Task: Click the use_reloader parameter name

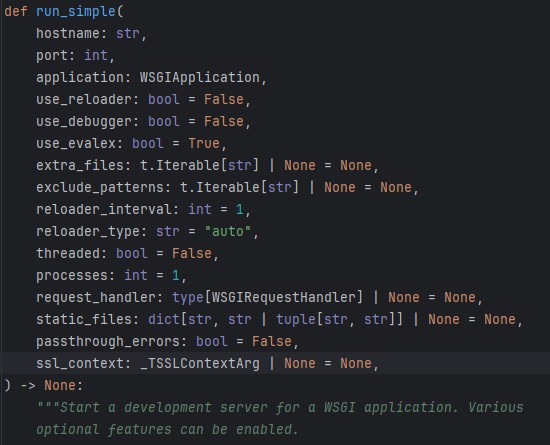Action: click(84, 100)
